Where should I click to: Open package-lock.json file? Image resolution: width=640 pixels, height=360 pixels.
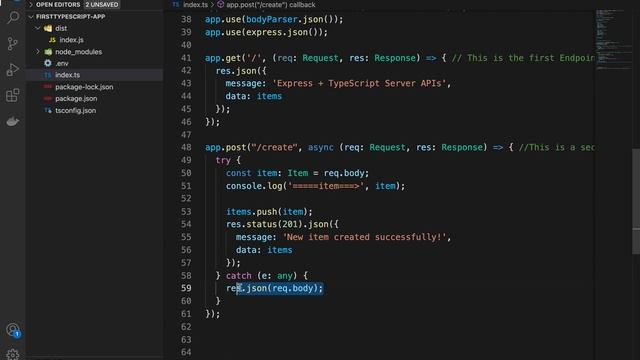(x=84, y=87)
